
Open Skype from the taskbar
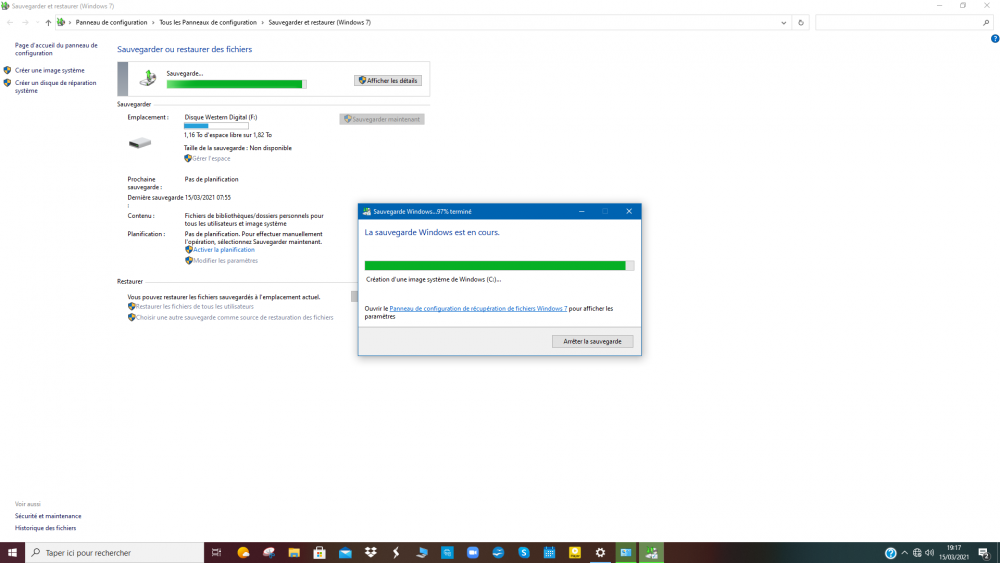point(524,553)
